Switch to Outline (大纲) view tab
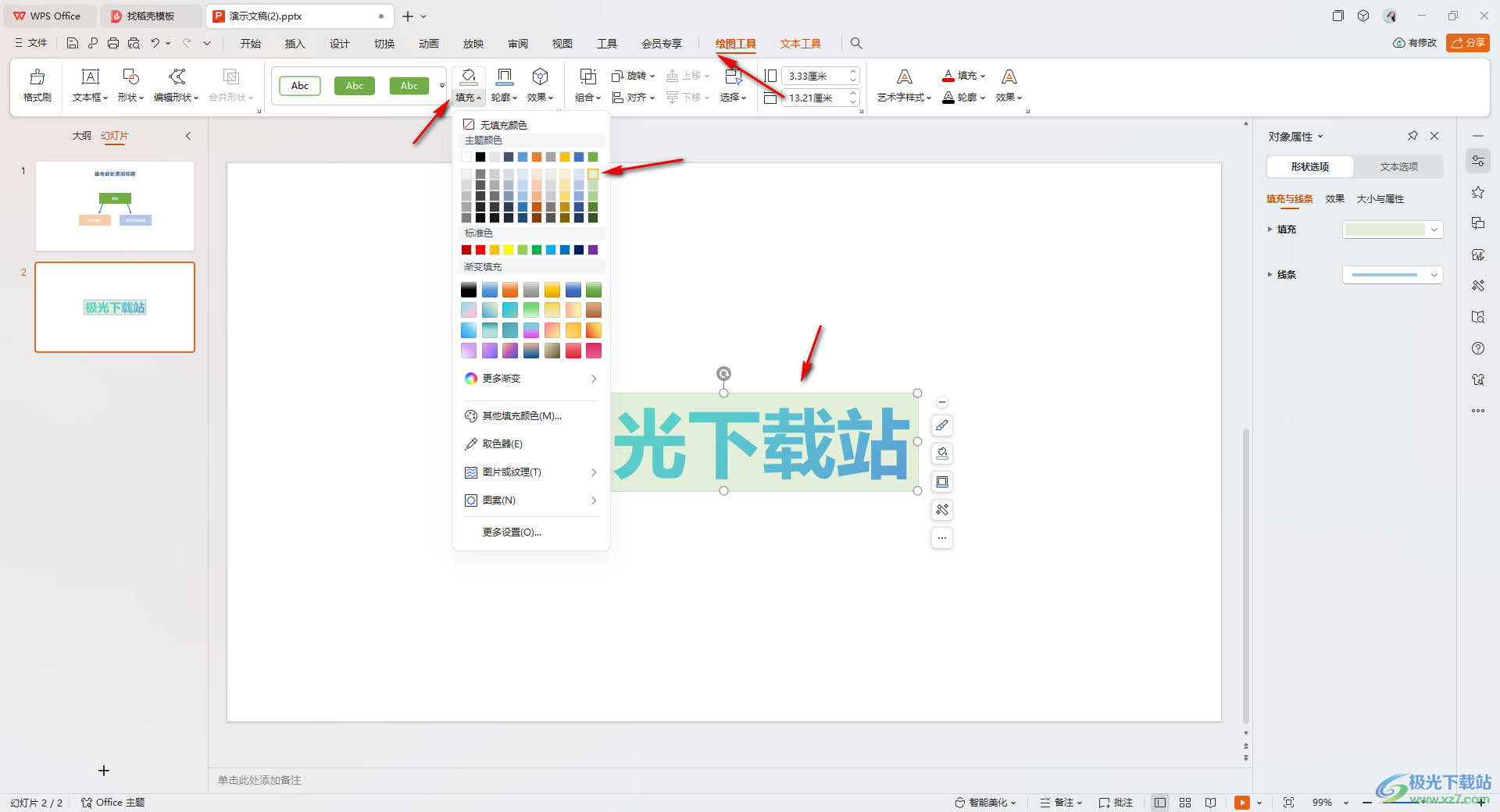Screen dimensions: 1500x812 (x=82, y=136)
